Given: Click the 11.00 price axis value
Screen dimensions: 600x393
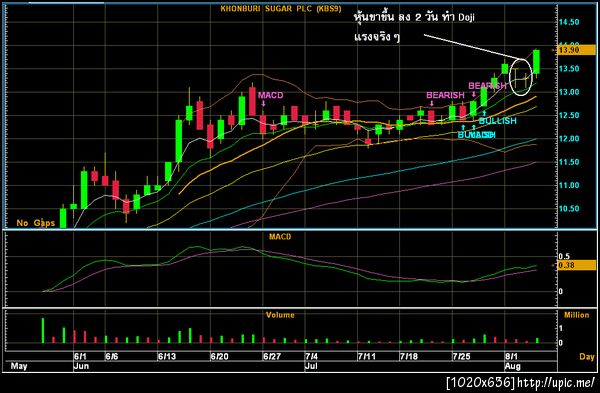Looking at the screenshot, I should click(x=569, y=186).
